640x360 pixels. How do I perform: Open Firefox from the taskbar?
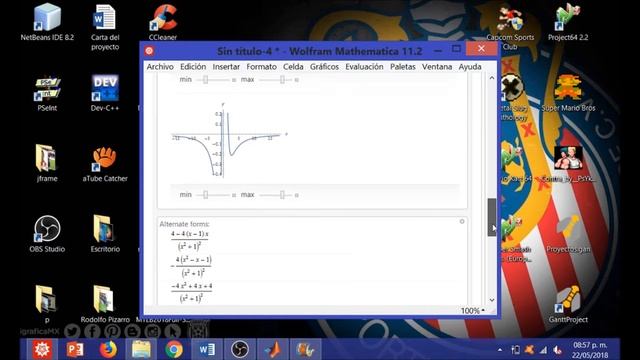[x=108, y=349]
